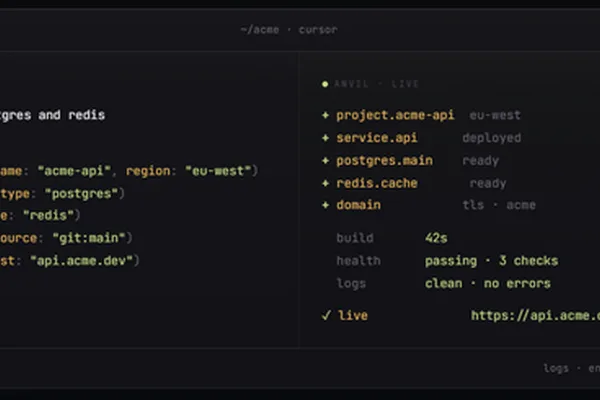The width and height of the screenshot is (600, 400).
Task: Click the 42s build time value
Action: 436,238
